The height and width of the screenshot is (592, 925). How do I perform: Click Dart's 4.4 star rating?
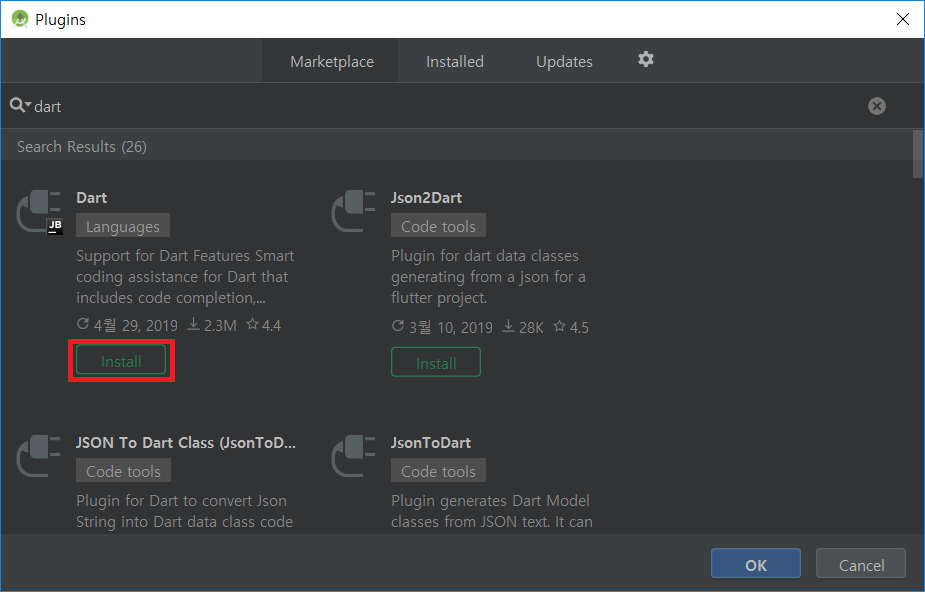pyautogui.click(x=264, y=325)
